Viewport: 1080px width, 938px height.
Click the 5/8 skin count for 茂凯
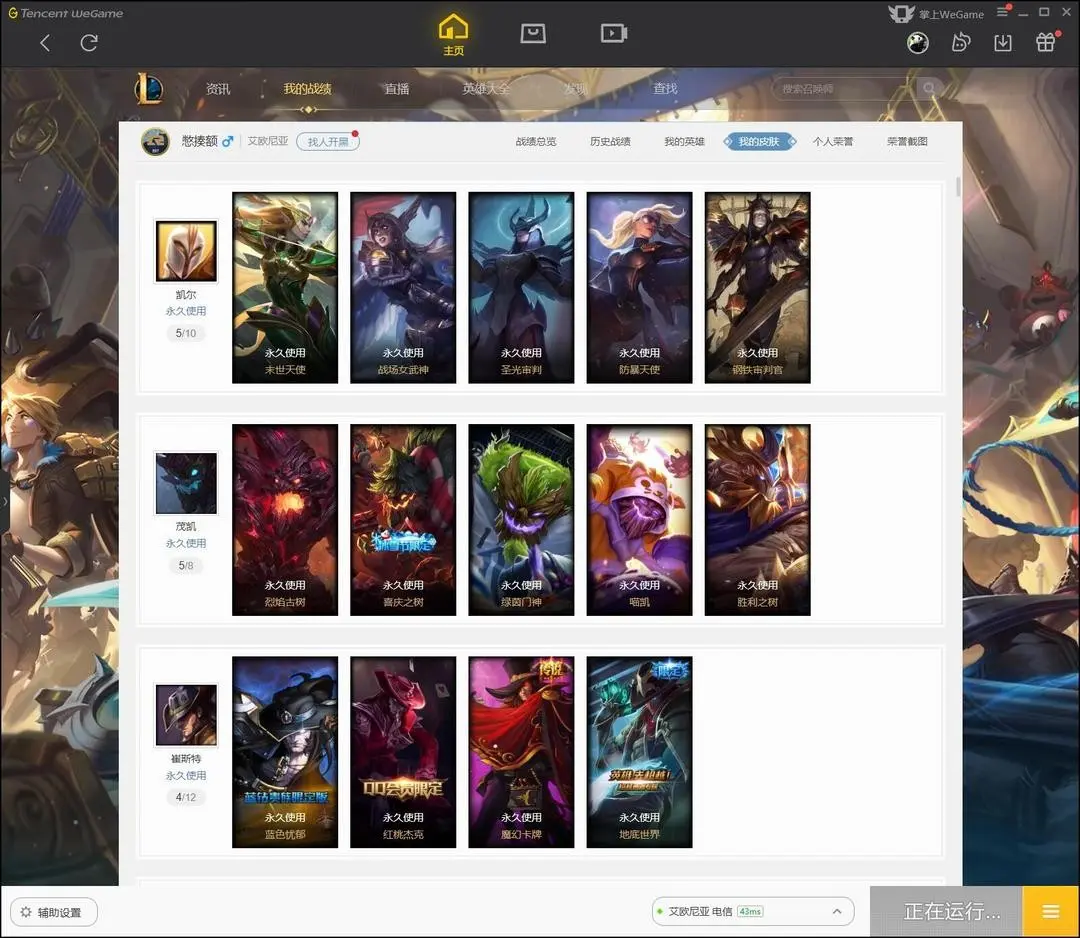click(x=186, y=565)
